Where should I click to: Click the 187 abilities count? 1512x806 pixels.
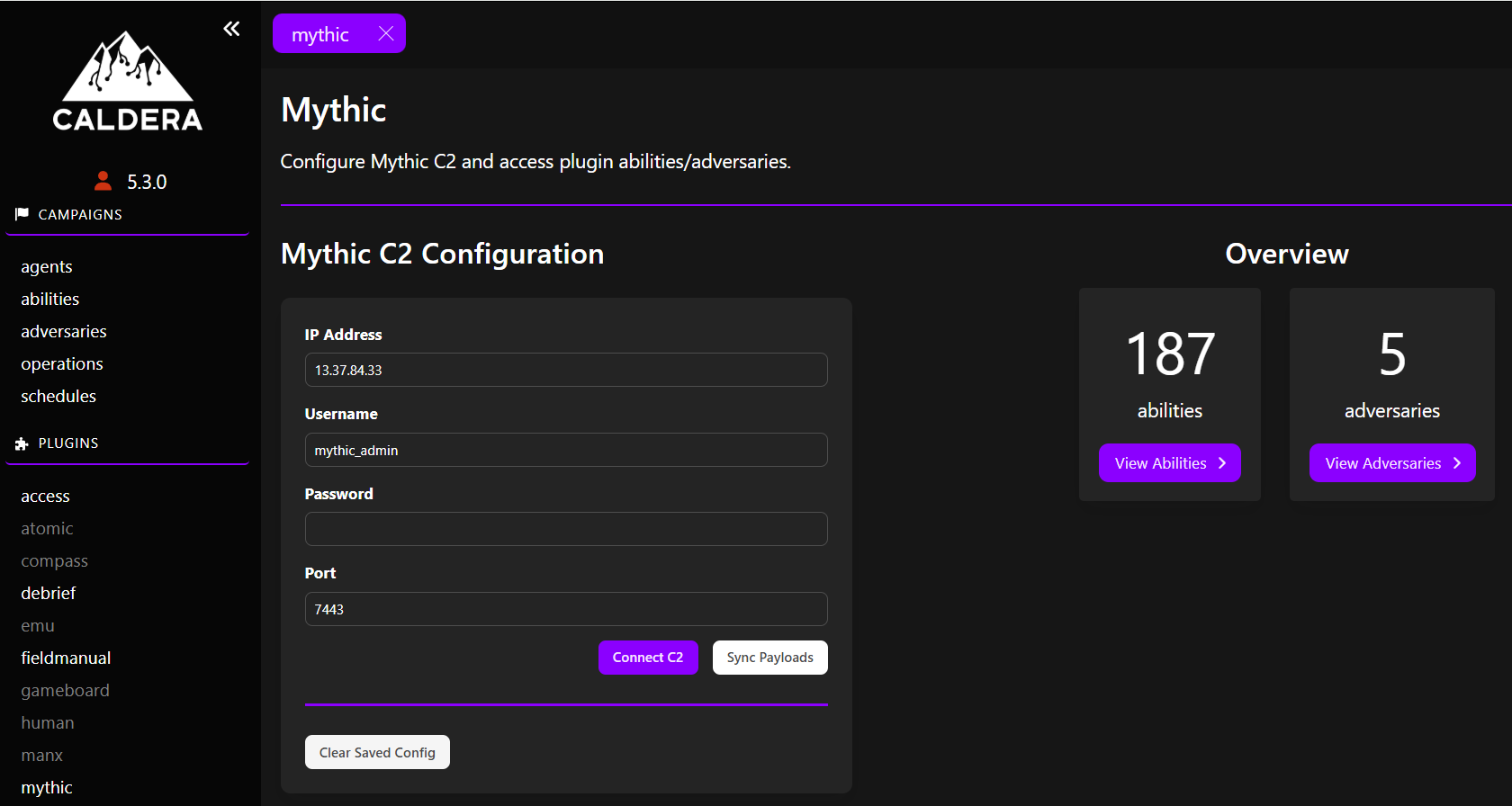coord(1170,354)
